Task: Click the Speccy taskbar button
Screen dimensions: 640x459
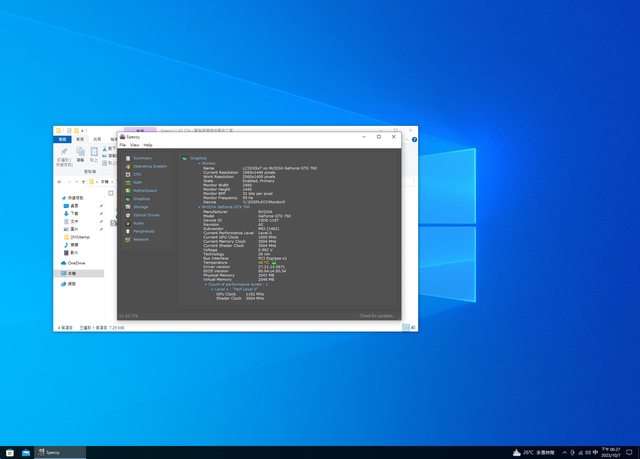Action: (48, 452)
